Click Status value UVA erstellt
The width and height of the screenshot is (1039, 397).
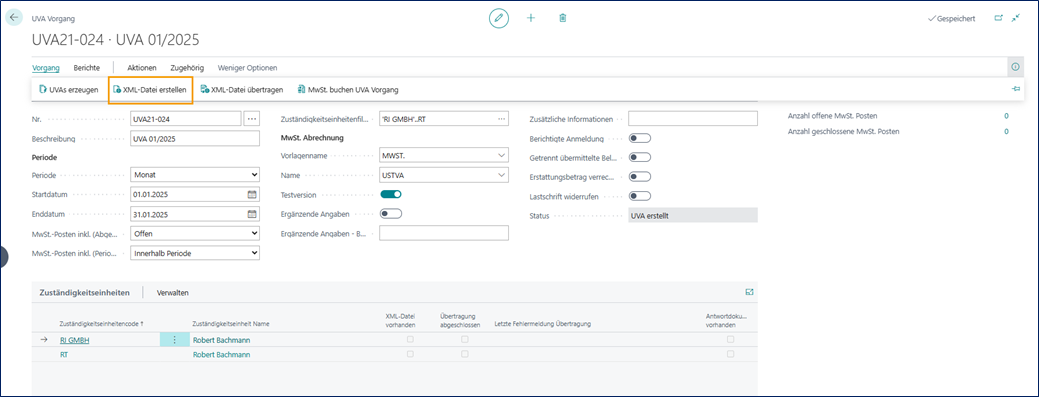click(692, 215)
